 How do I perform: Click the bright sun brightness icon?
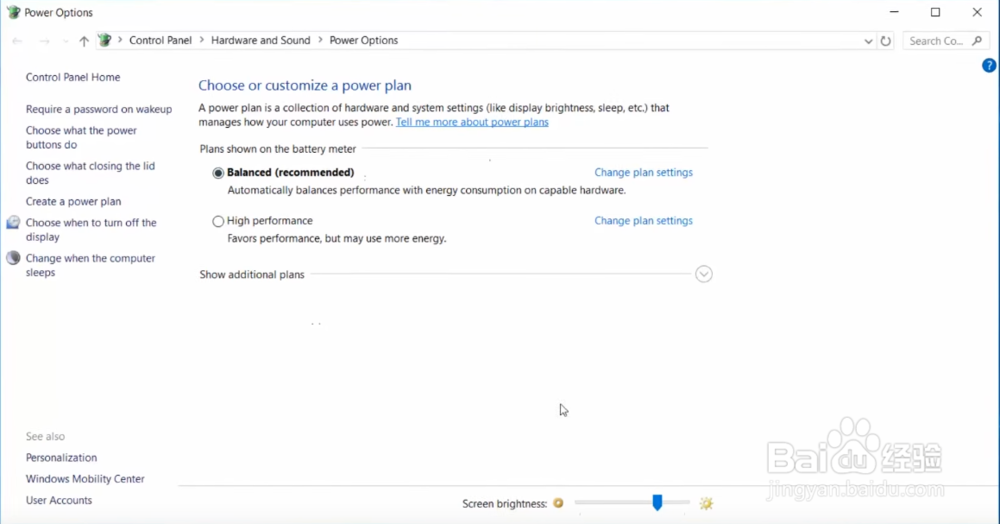pyautogui.click(x=706, y=503)
